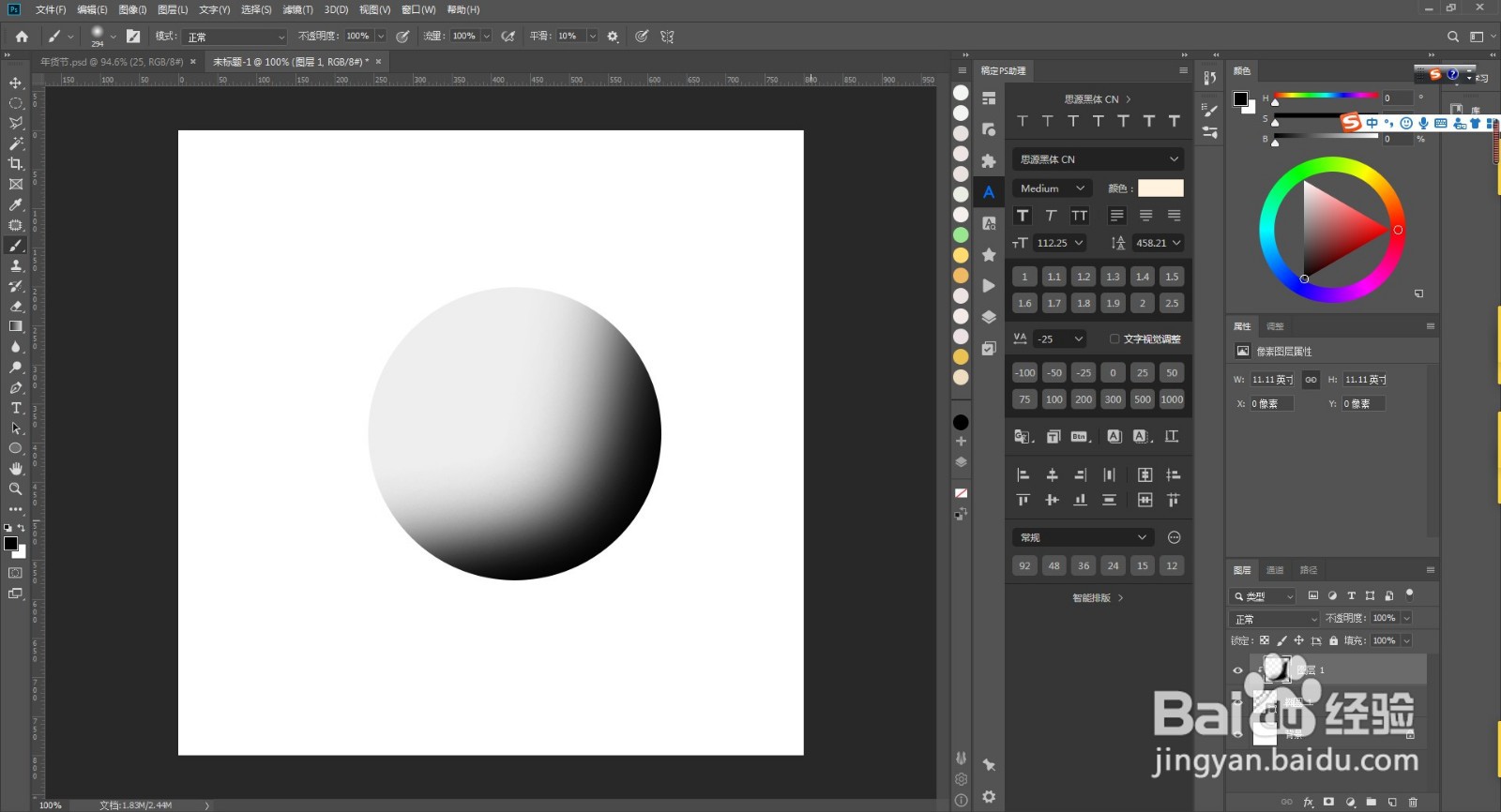Select the History Brush tool
The width and height of the screenshot is (1501, 812).
16,286
